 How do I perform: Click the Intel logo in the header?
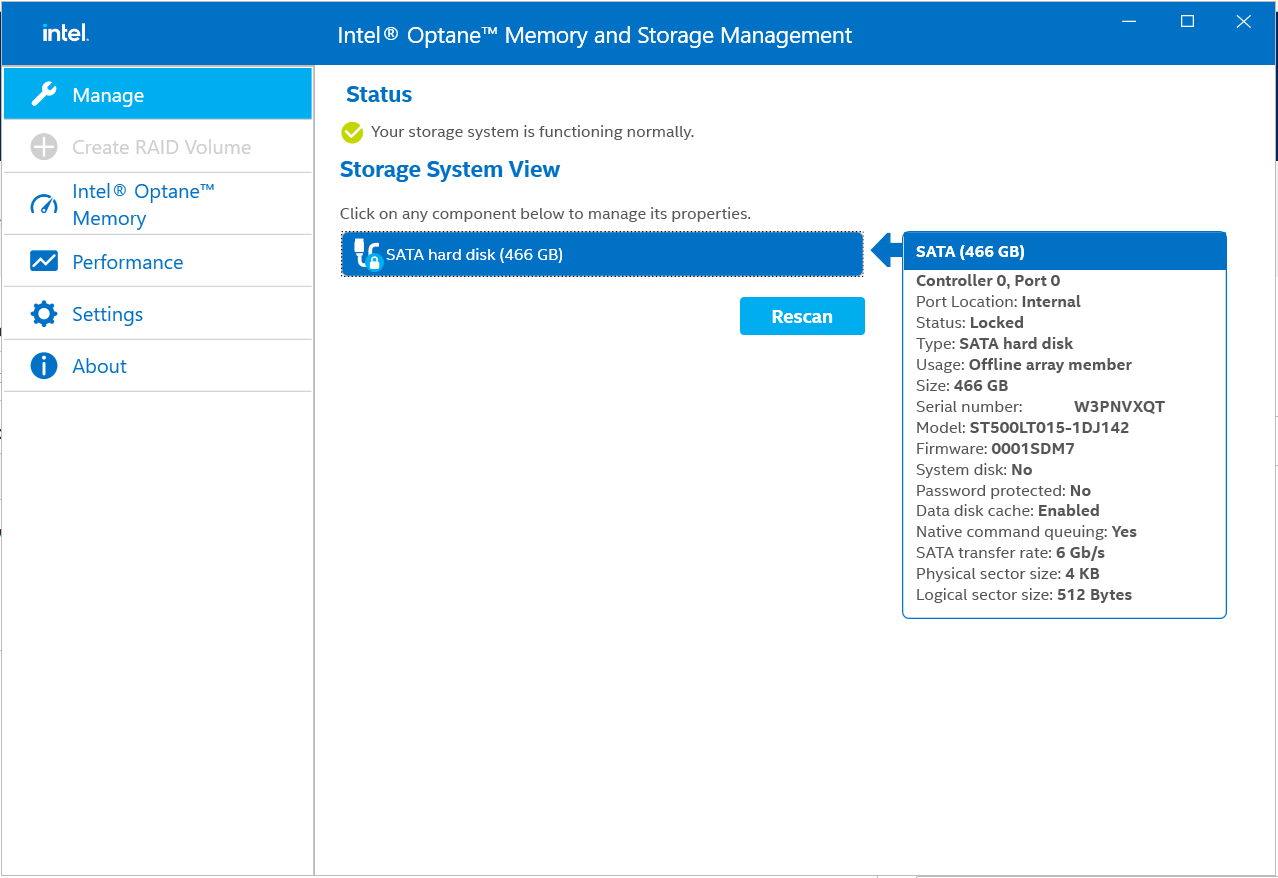pyautogui.click(x=63, y=32)
